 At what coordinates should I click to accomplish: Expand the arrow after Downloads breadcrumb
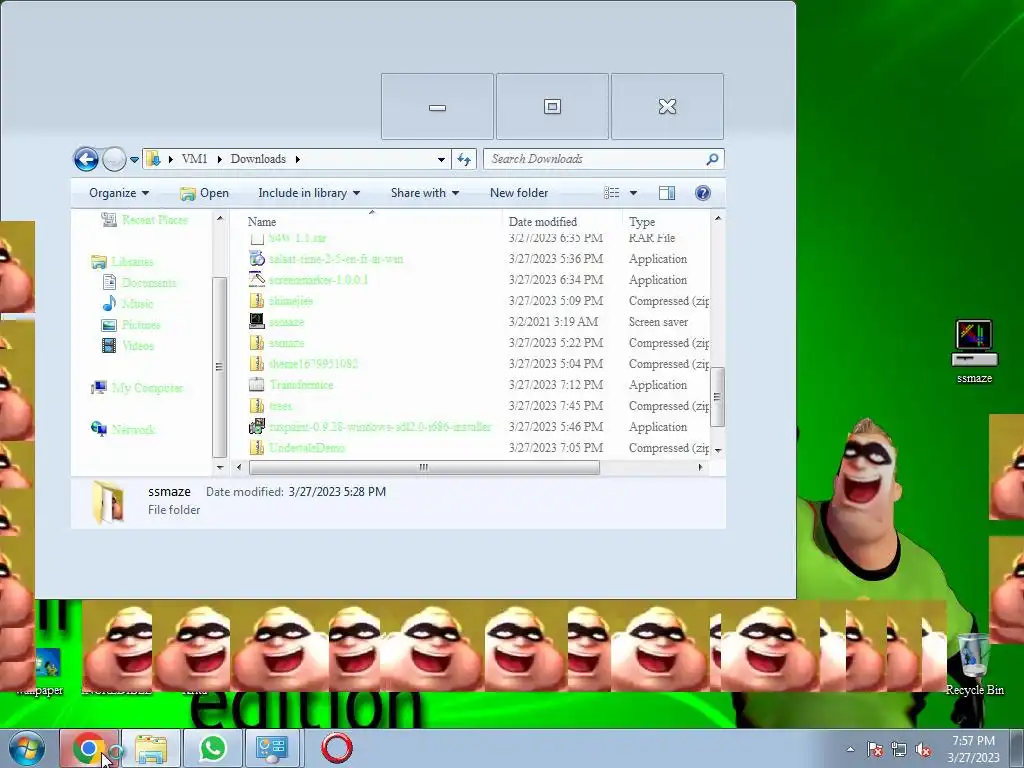point(298,159)
